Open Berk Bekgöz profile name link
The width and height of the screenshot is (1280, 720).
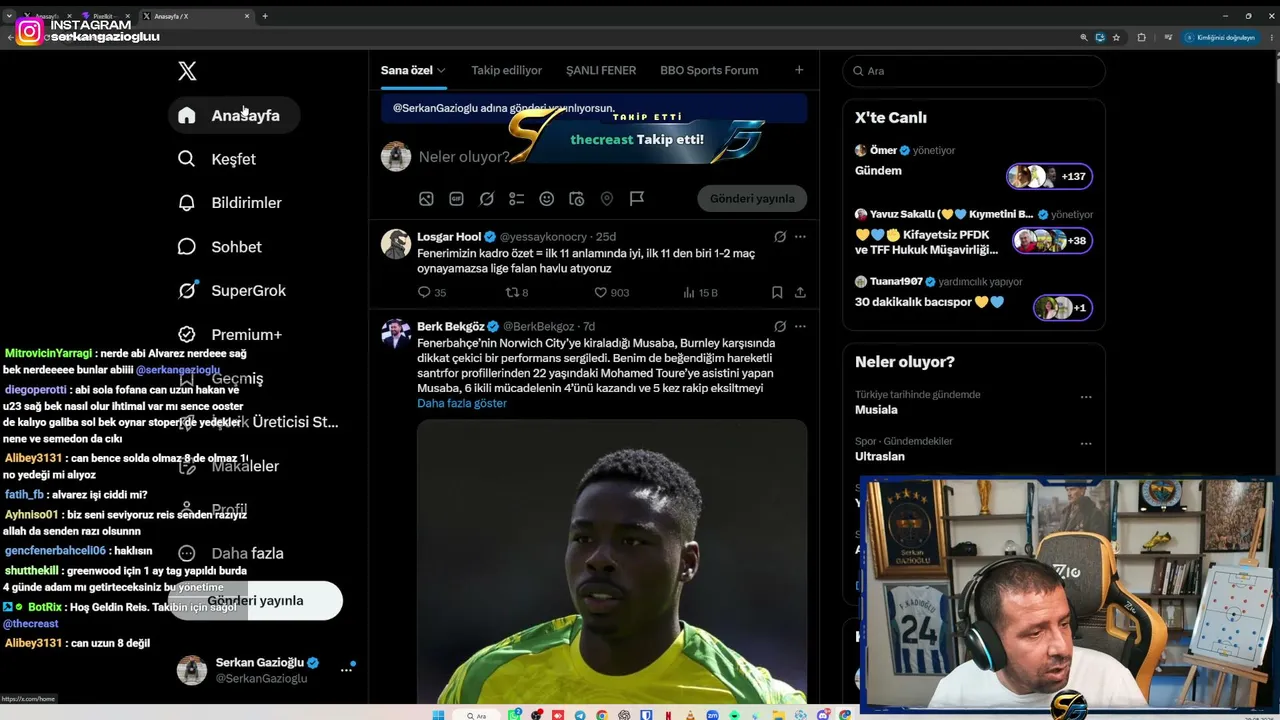pyautogui.click(x=451, y=327)
